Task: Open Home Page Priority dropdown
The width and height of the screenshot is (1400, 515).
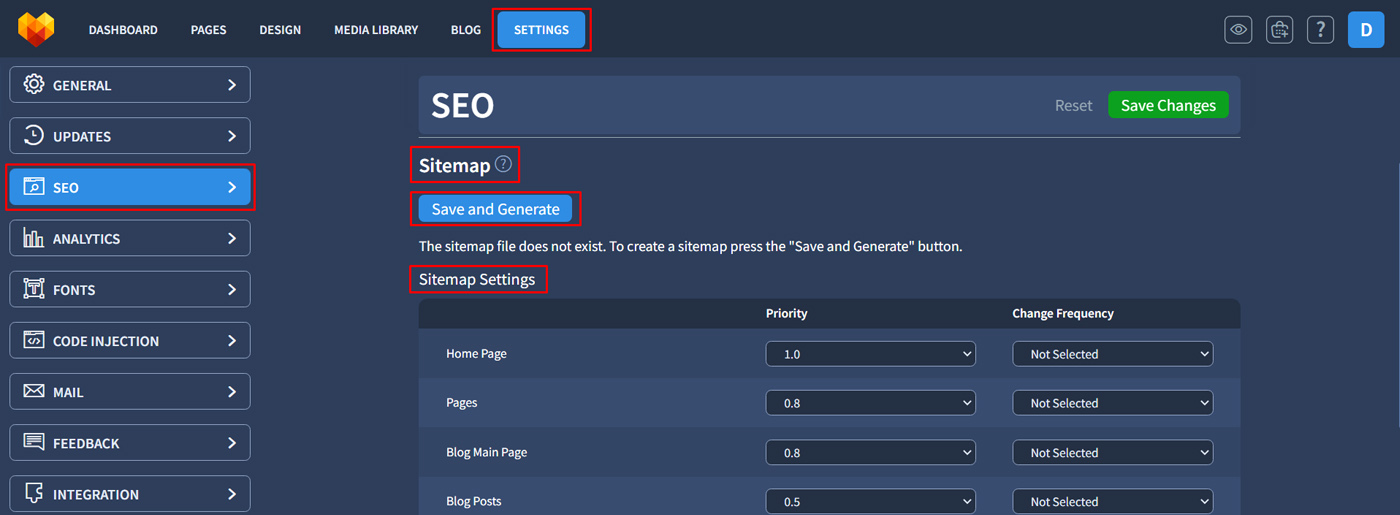Action: coord(870,354)
